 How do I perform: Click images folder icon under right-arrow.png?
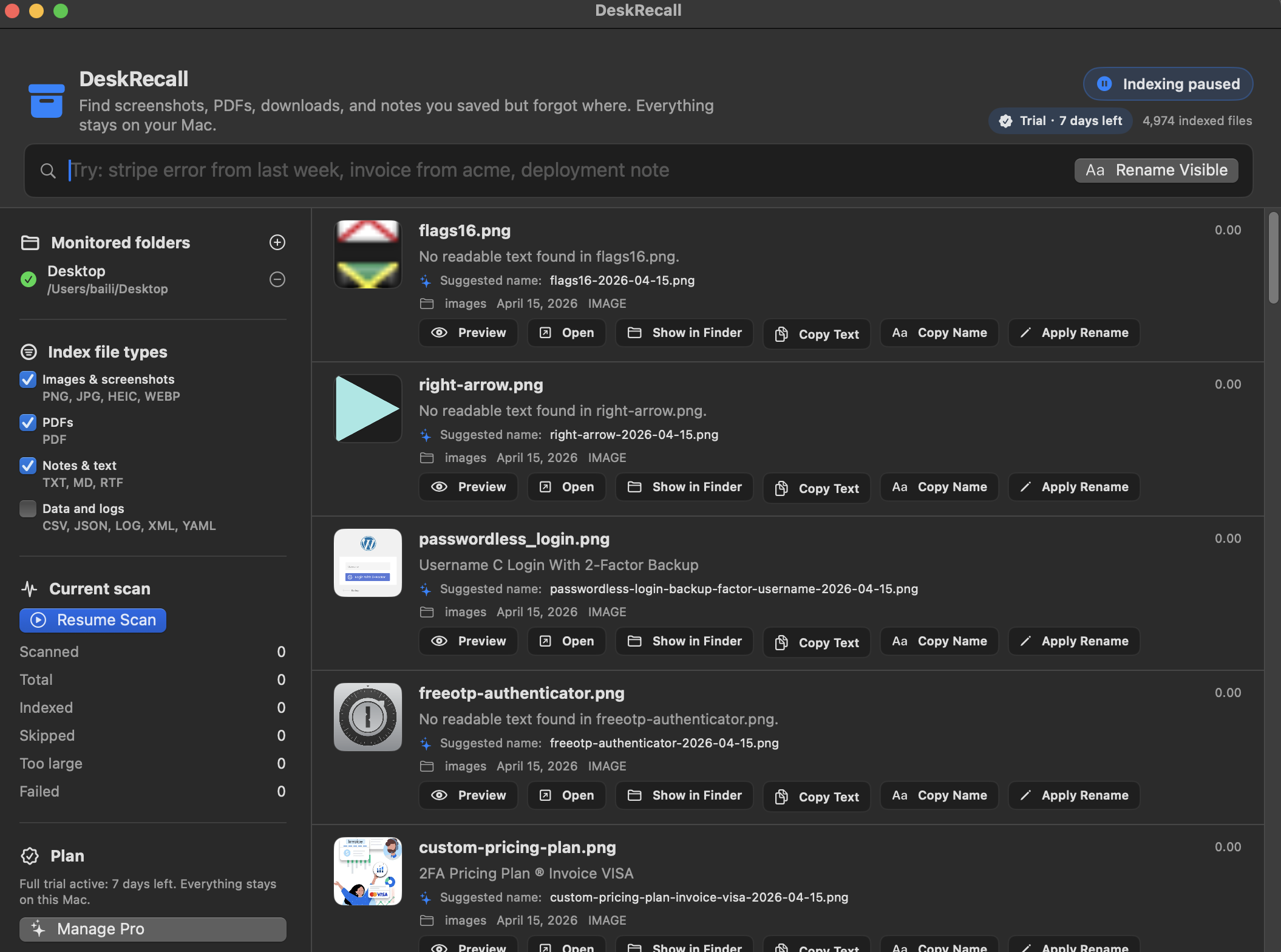point(427,458)
